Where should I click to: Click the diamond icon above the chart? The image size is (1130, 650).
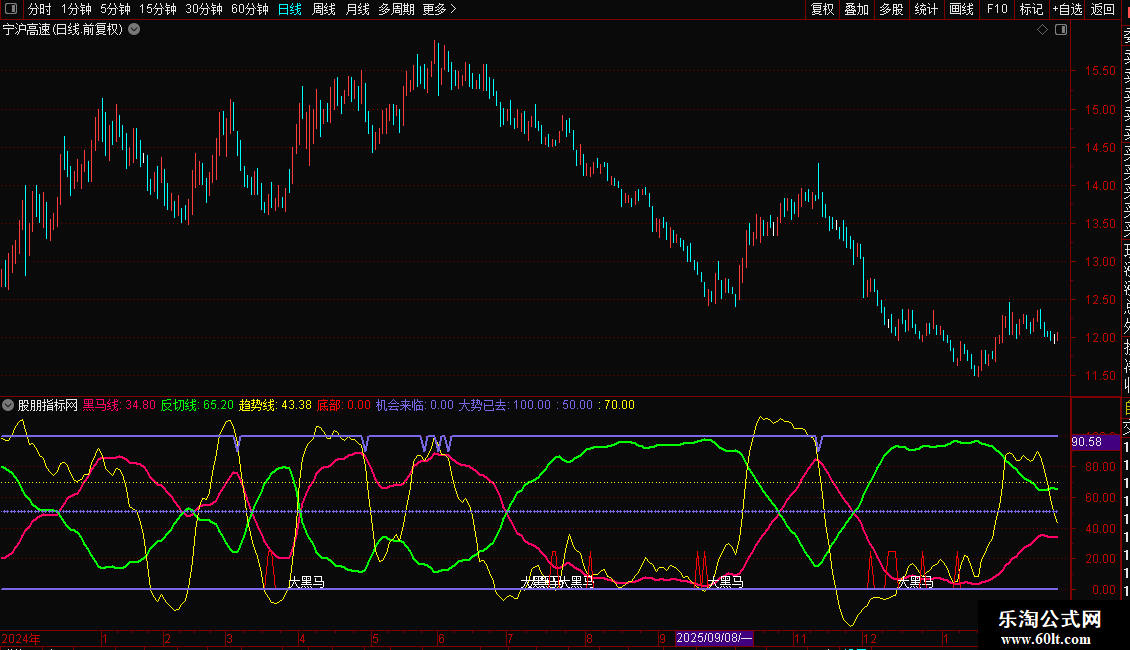1042,30
